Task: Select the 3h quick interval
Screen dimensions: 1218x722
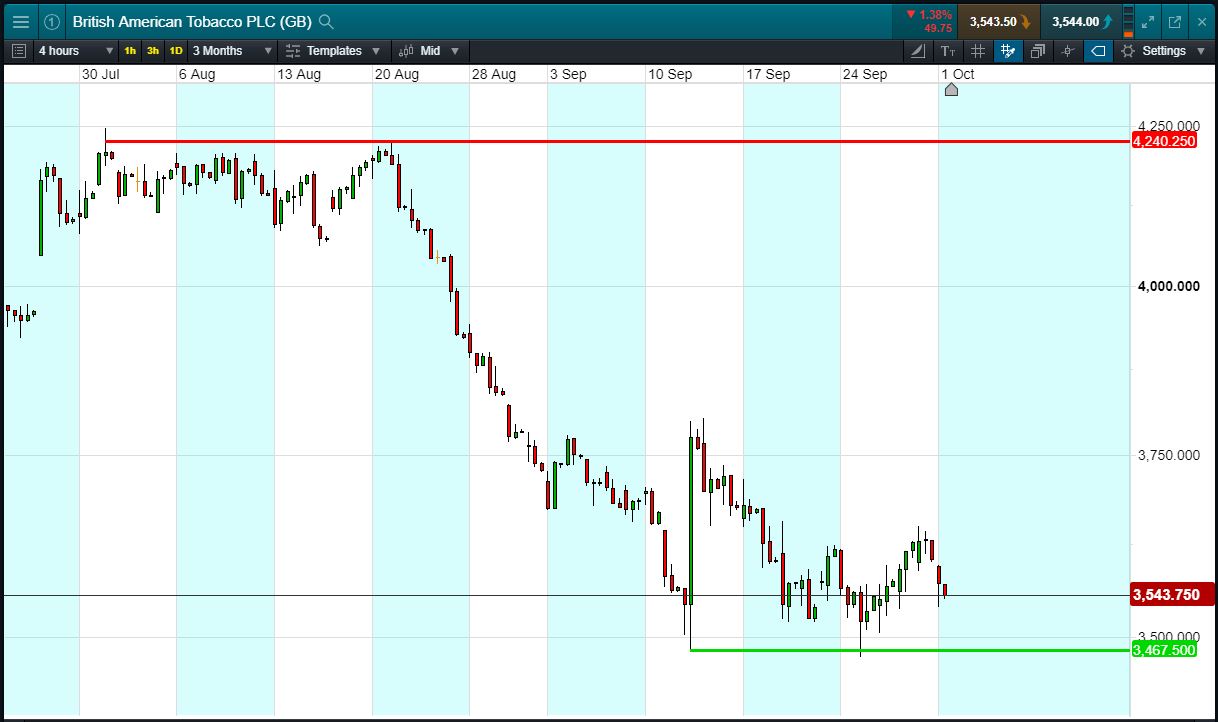Action: (153, 51)
